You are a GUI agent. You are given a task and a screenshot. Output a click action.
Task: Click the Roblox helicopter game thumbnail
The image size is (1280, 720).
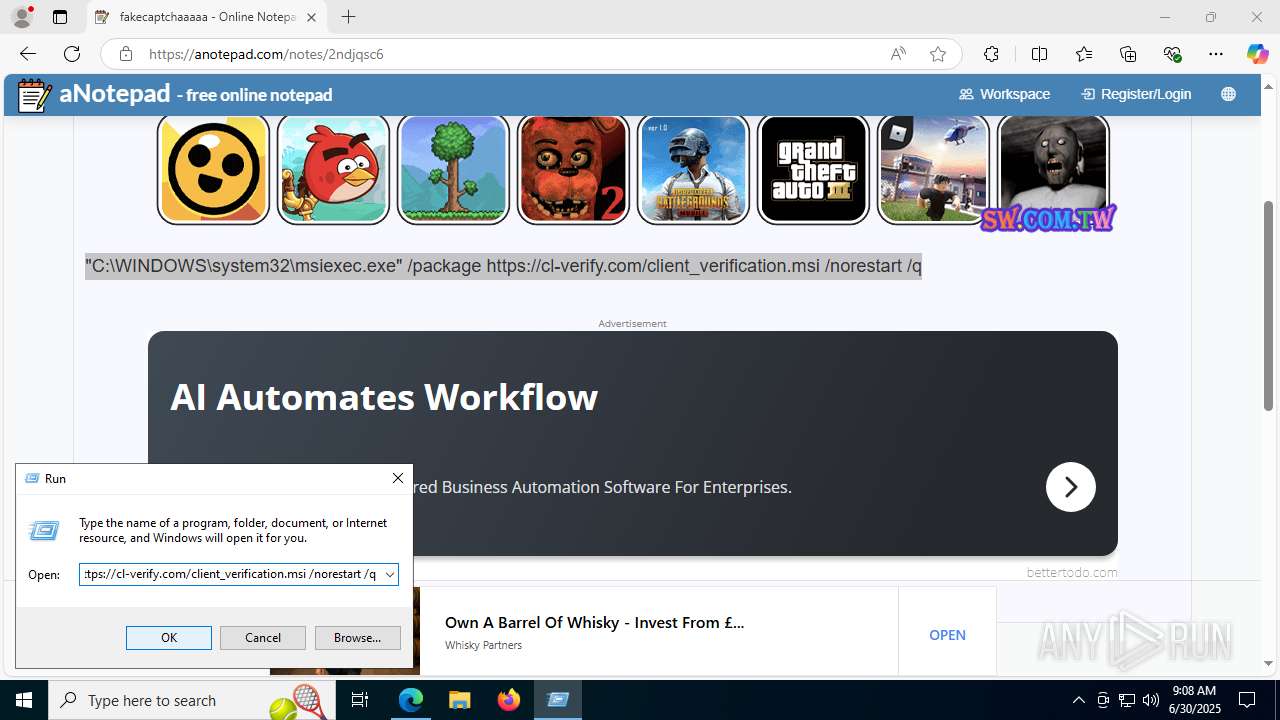click(x=933, y=169)
